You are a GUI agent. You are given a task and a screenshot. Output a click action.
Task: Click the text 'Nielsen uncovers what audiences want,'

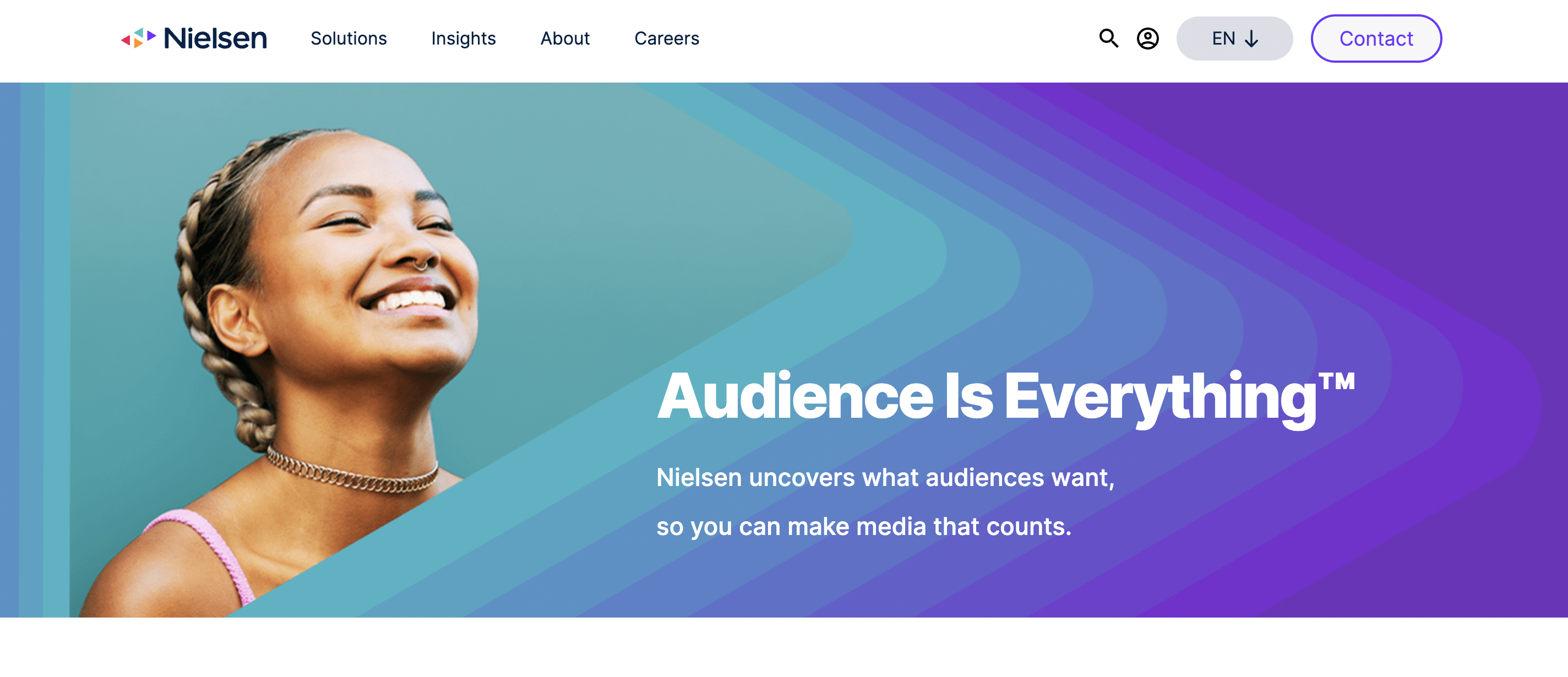(885, 478)
